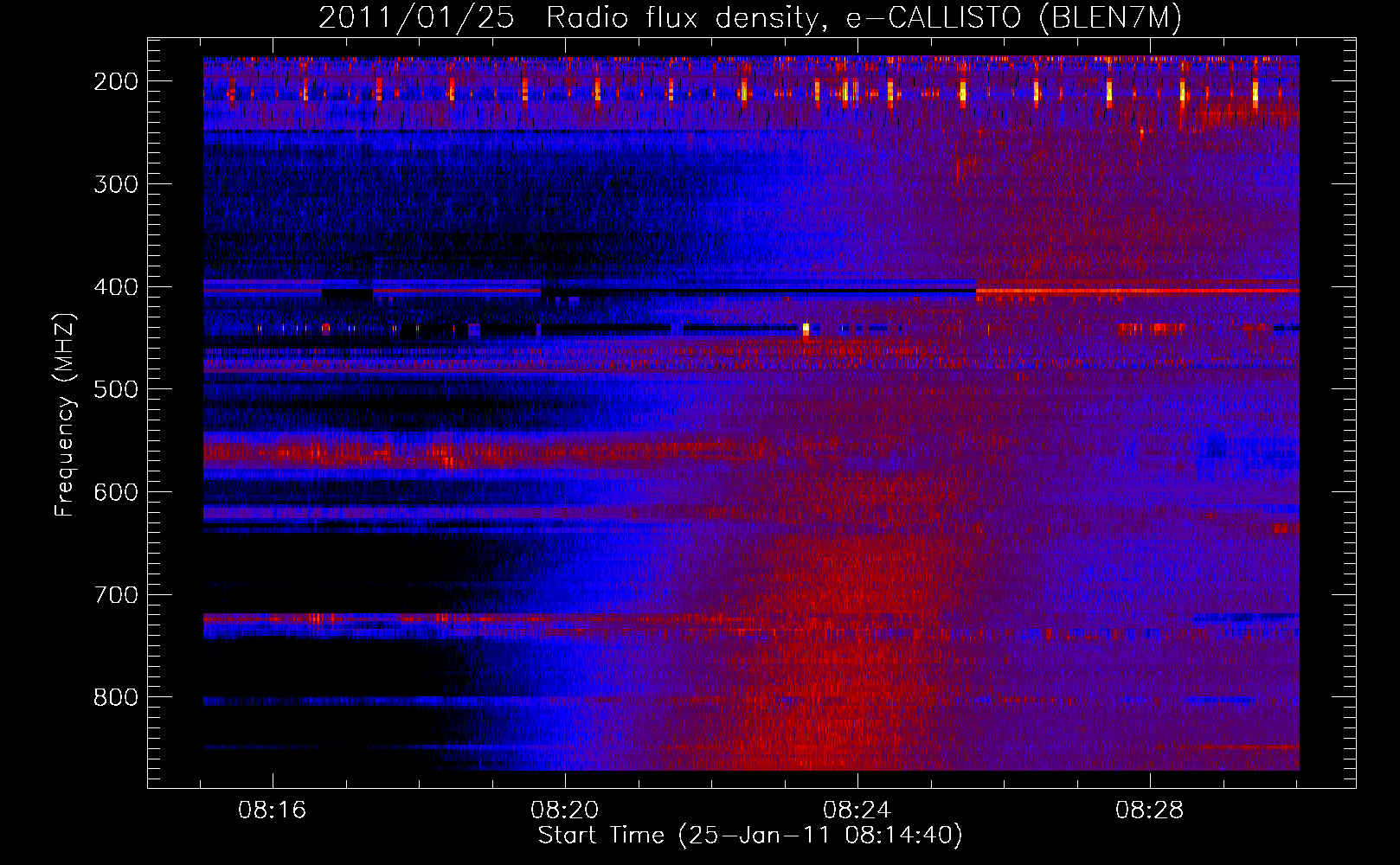Click the 600 frequency tick label

click(116, 492)
